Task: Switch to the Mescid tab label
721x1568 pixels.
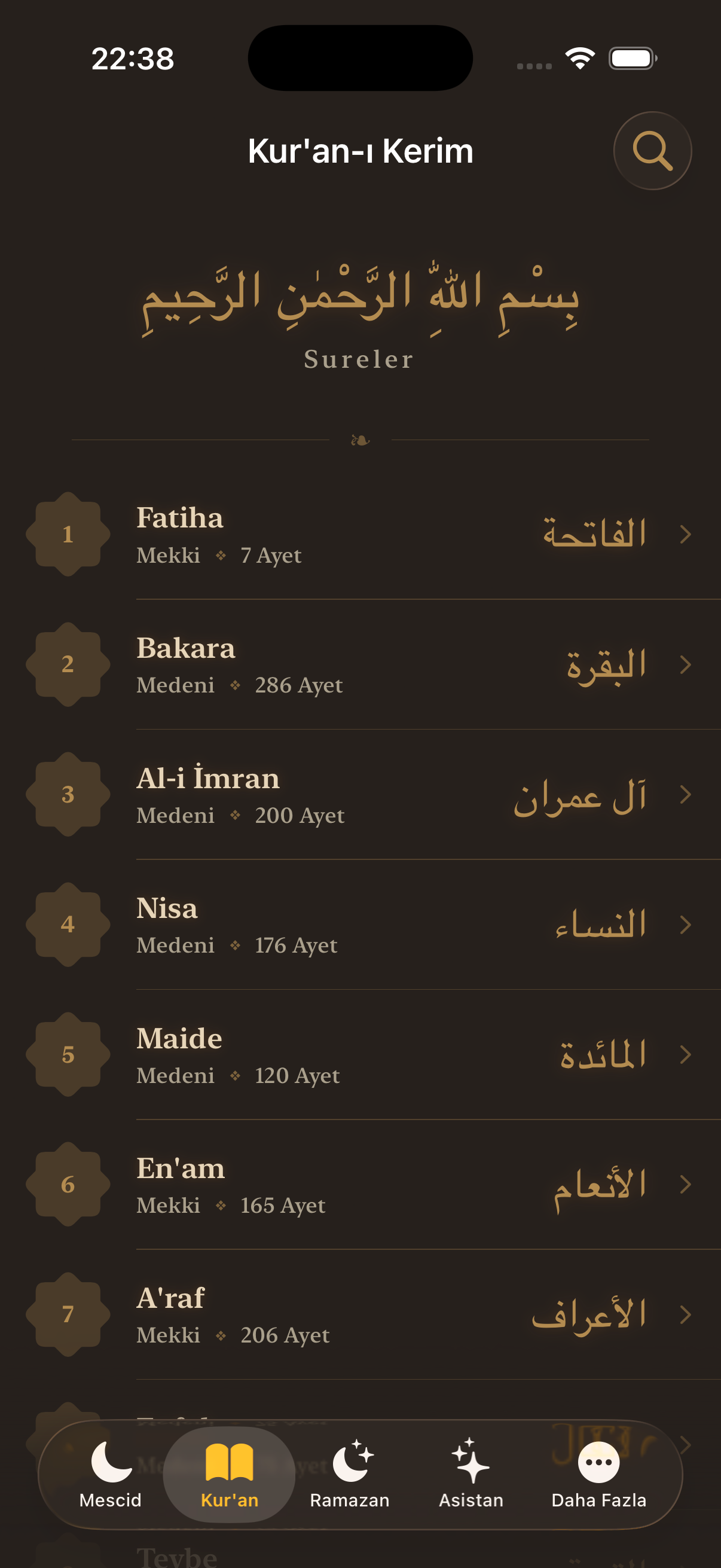Action: coord(111,1500)
